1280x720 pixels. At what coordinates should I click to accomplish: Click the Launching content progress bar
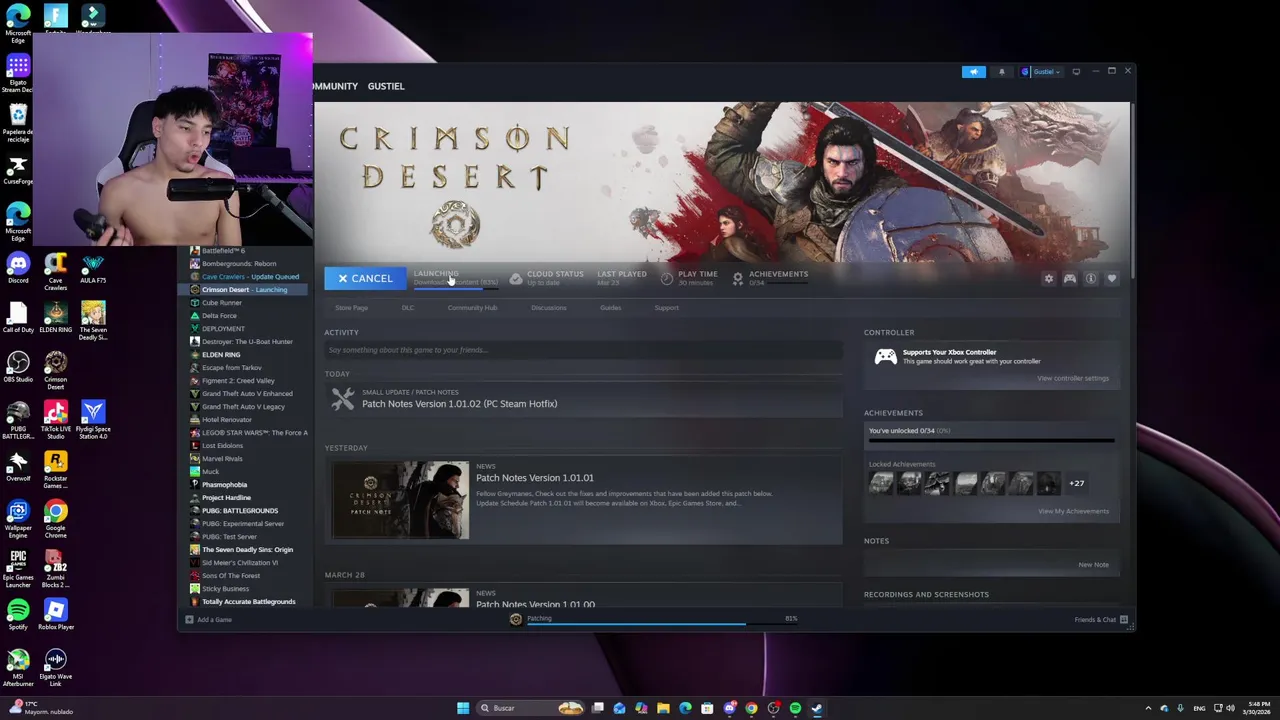click(456, 288)
